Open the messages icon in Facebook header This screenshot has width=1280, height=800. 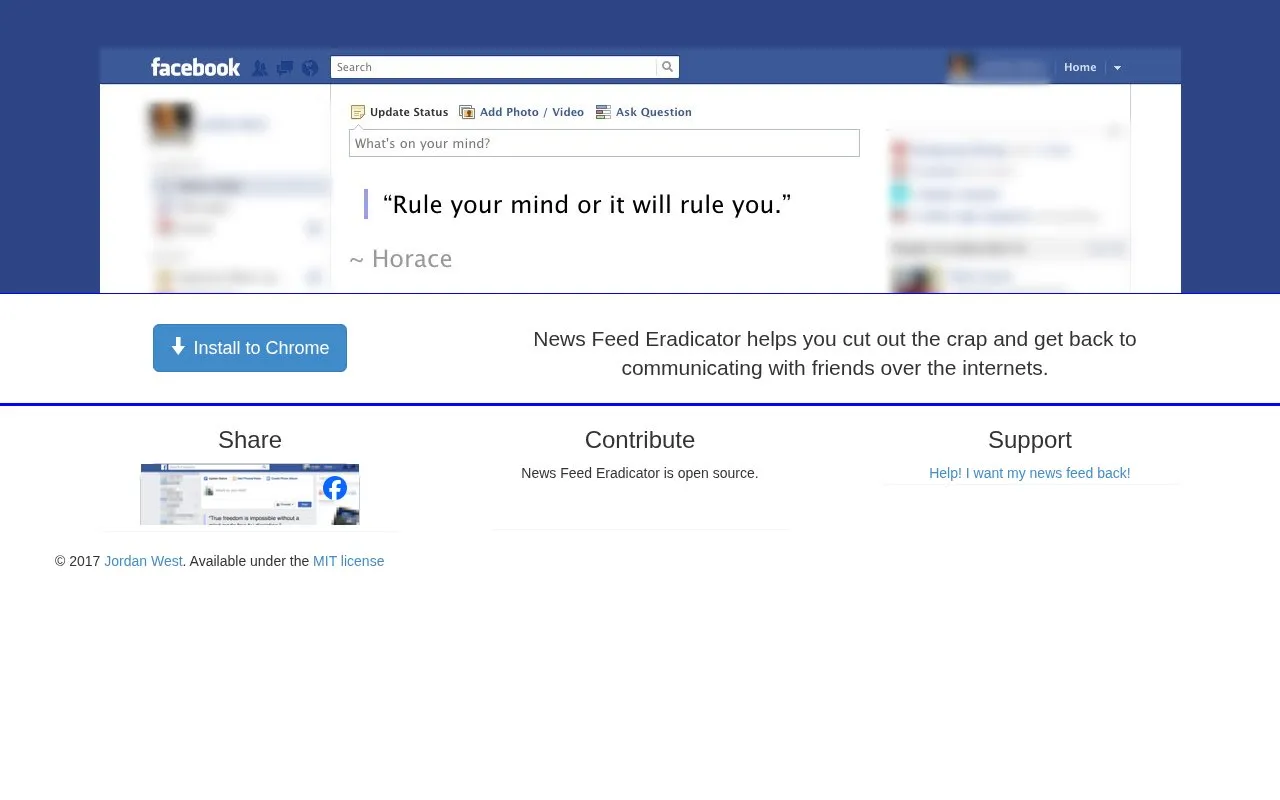click(x=285, y=68)
